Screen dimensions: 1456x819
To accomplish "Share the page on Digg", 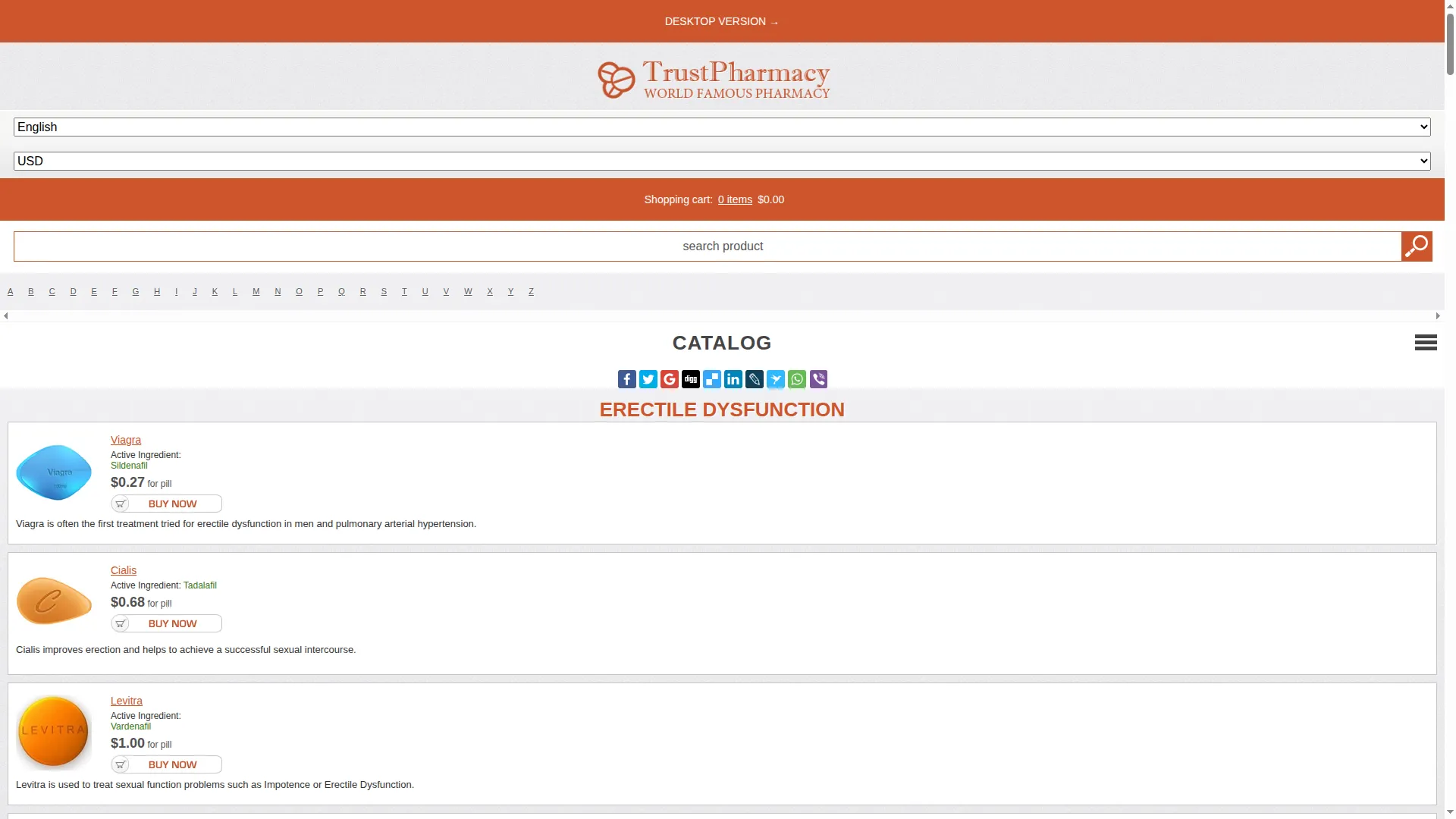I will (691, 379).
